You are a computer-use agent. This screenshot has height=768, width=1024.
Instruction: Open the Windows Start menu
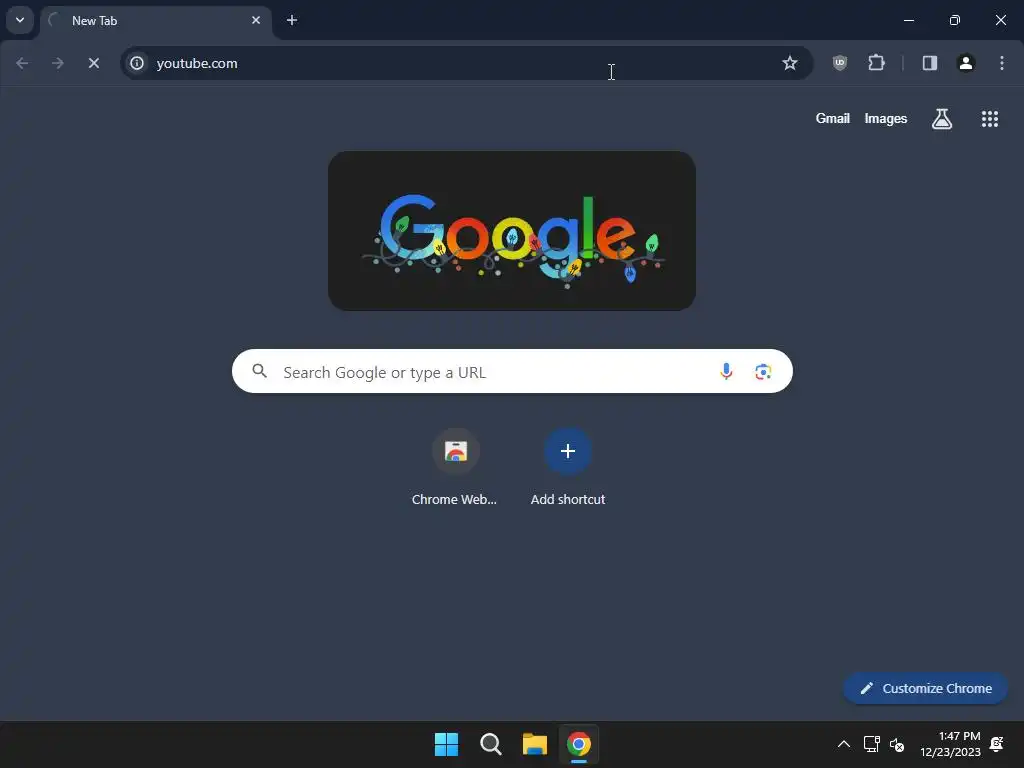tap(447, 744)
